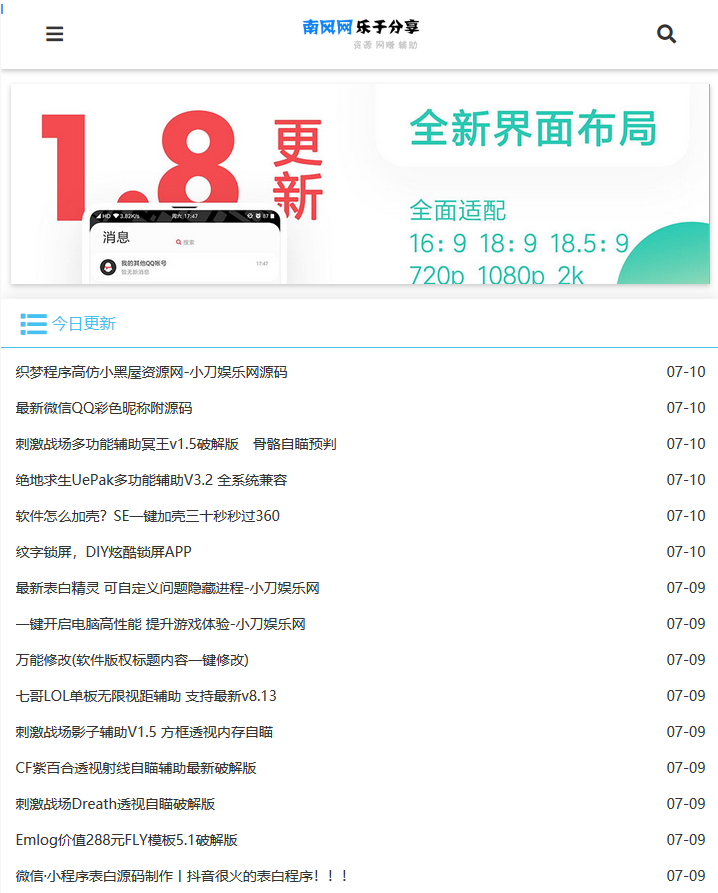Image resolution: width=718 pixels, height=893 pixels.
Task: Select the 今日更新 section heading
Action: coord(84,323)
